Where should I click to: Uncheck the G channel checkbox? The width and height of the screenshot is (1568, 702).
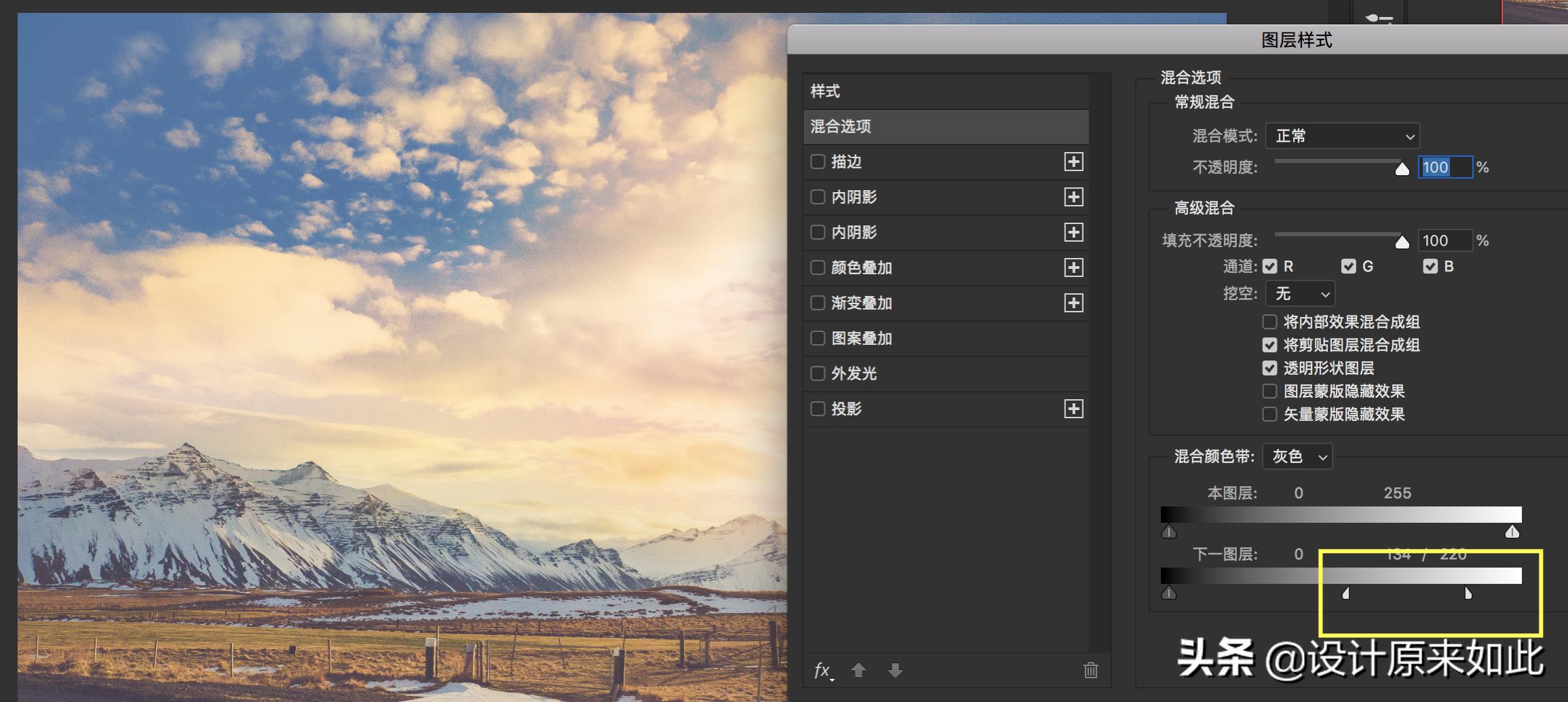(1349, 267)
